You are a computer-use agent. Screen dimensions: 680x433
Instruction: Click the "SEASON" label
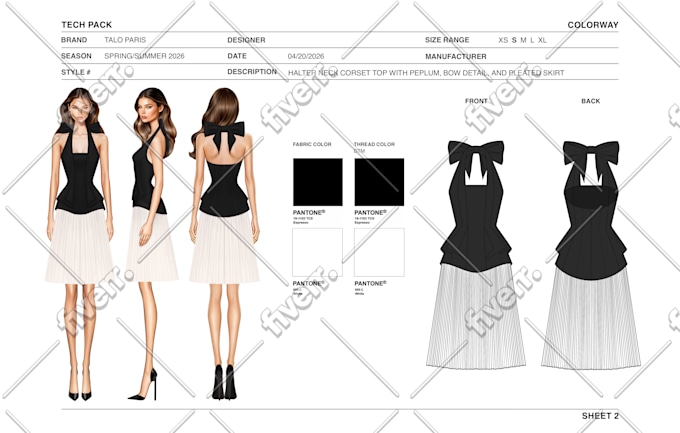[x=76, y=56]
